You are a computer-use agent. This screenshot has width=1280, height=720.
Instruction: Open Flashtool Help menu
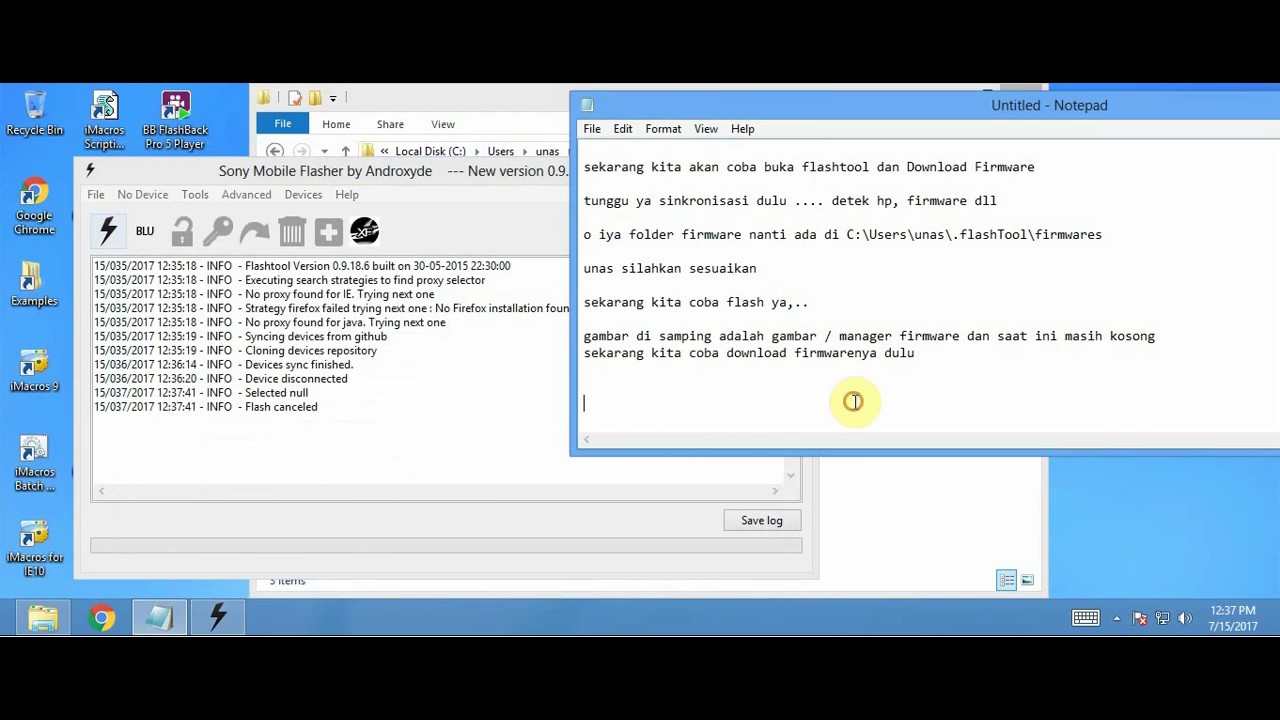click(x=347, y=195)
